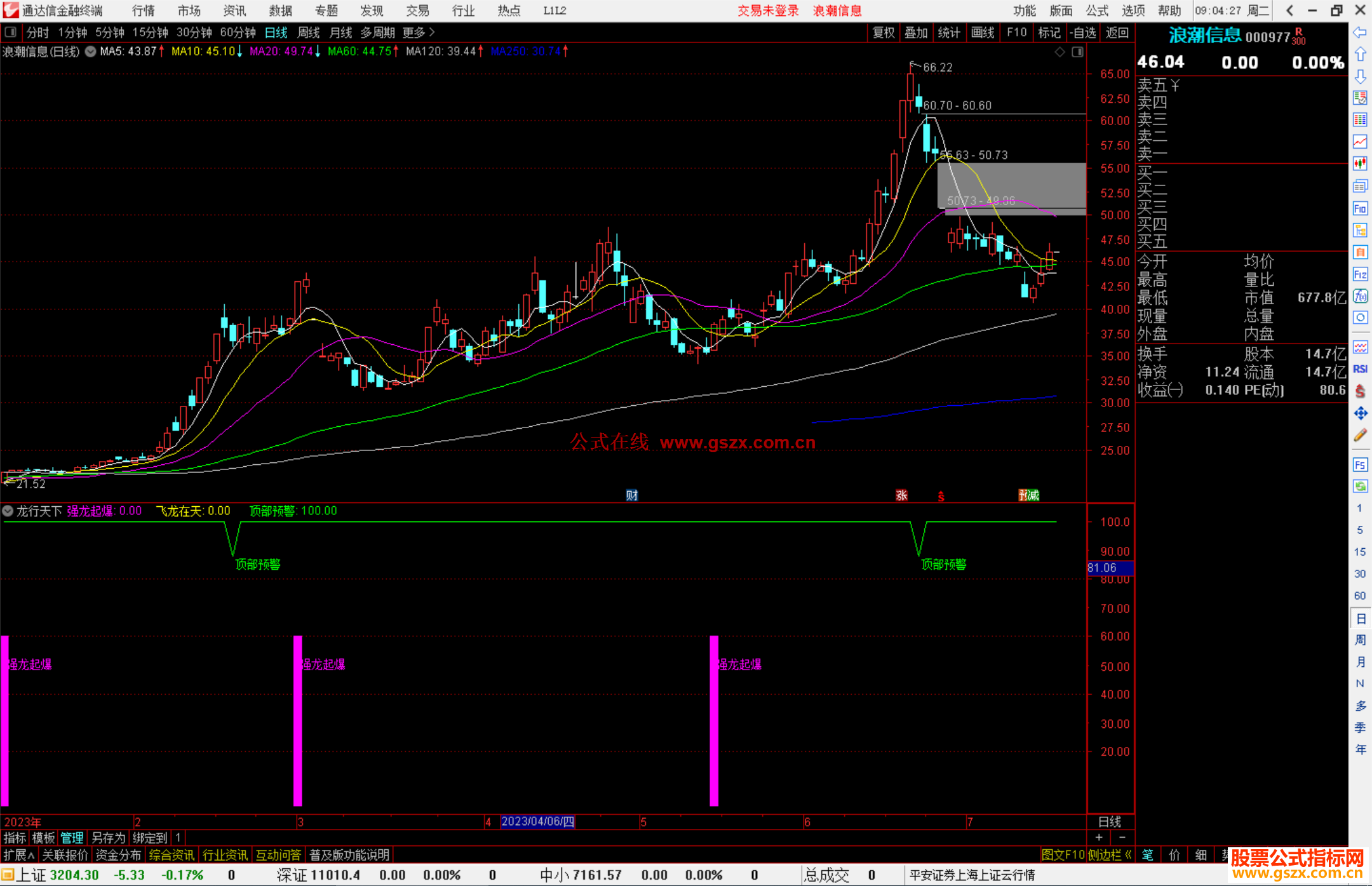Collapse the 侧边栏 sidebar chevron
1372x886 pixels.
[1128, 855]
